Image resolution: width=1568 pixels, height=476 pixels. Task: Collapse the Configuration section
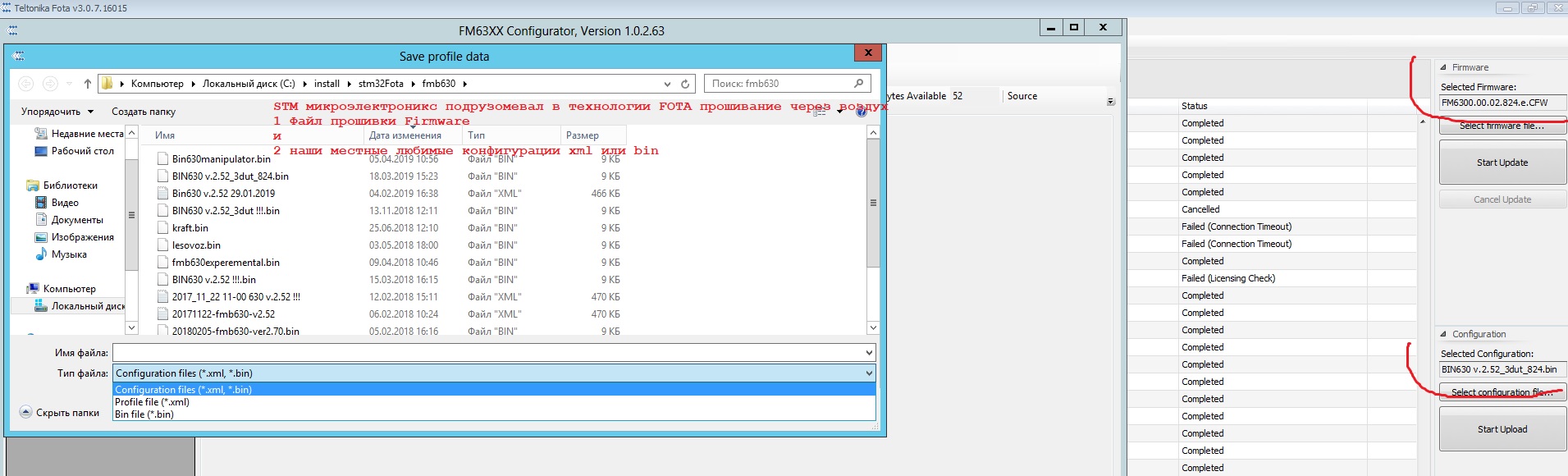pyautogui.click(x=1443, y=334)
